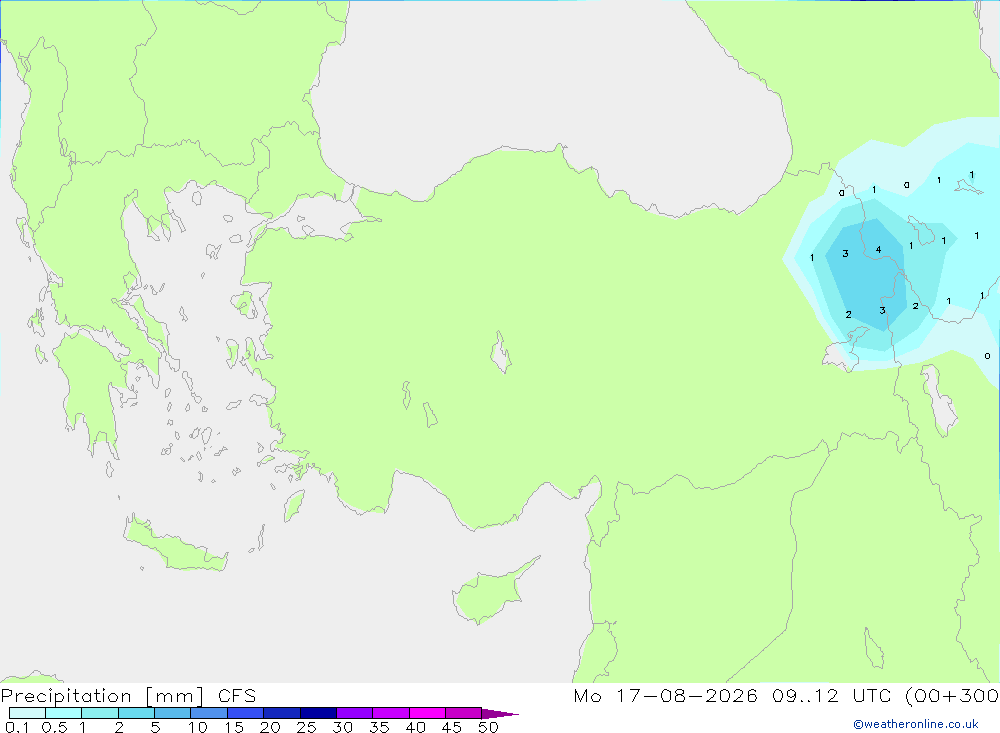This screenshot has width=1000, height=733.
Task: Click the '09..12 UTC' time range text
Action: point(832,695)
